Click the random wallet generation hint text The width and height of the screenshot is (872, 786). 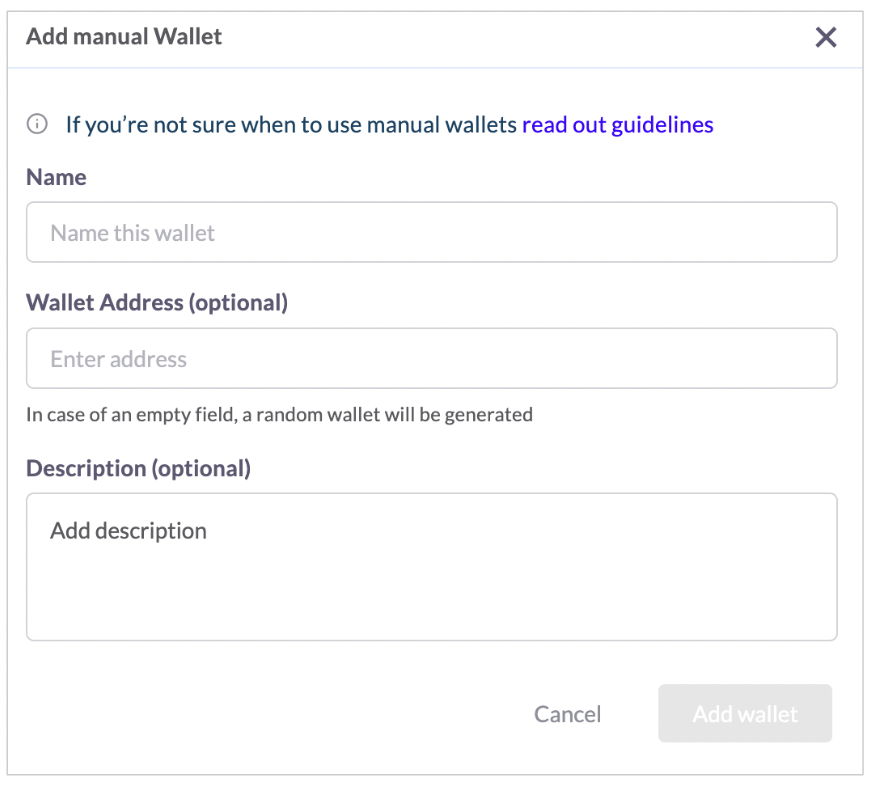tap(279, 414)
